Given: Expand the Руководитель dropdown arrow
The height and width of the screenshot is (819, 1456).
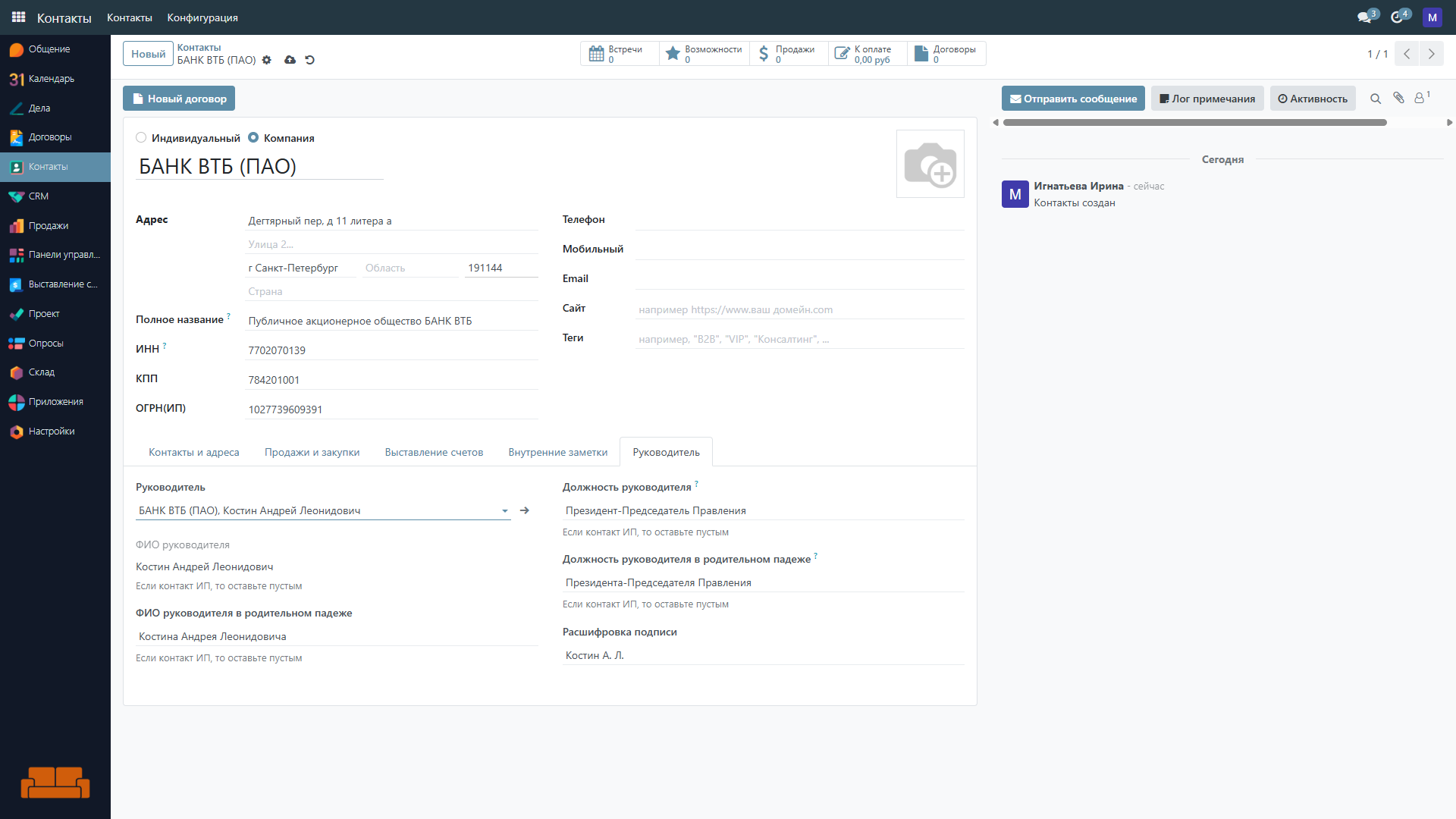Looking at the screenshot, I should pyautogui.click(x=505, y=511).
